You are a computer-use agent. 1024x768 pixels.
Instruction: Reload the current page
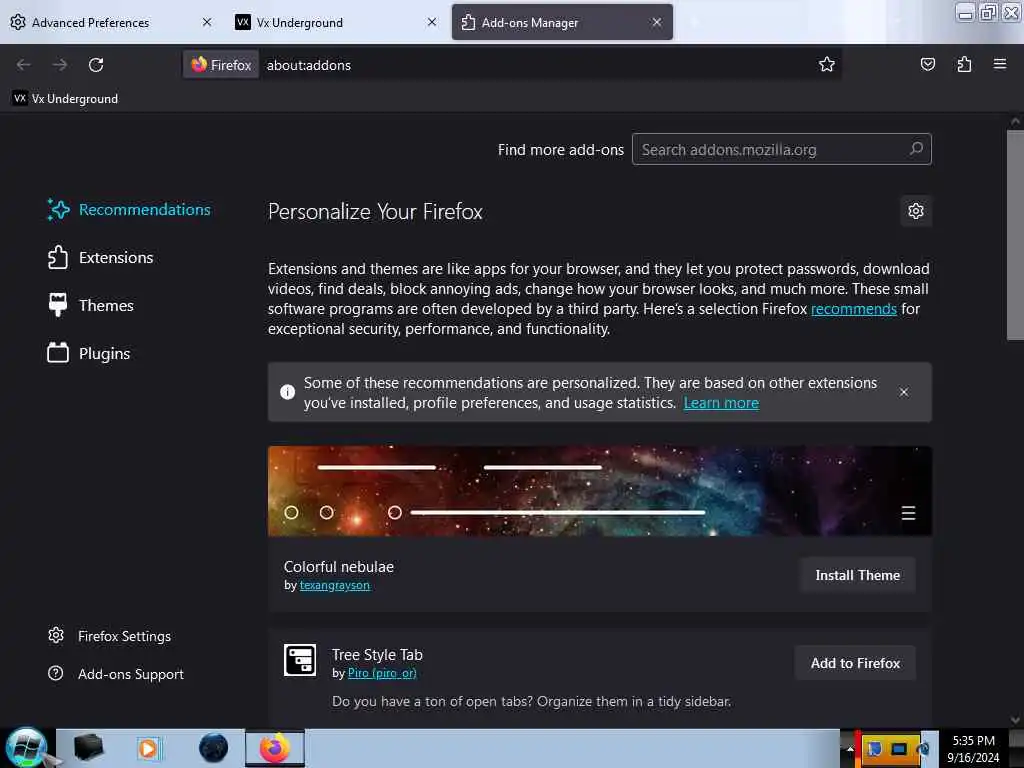tap(96, 65)
